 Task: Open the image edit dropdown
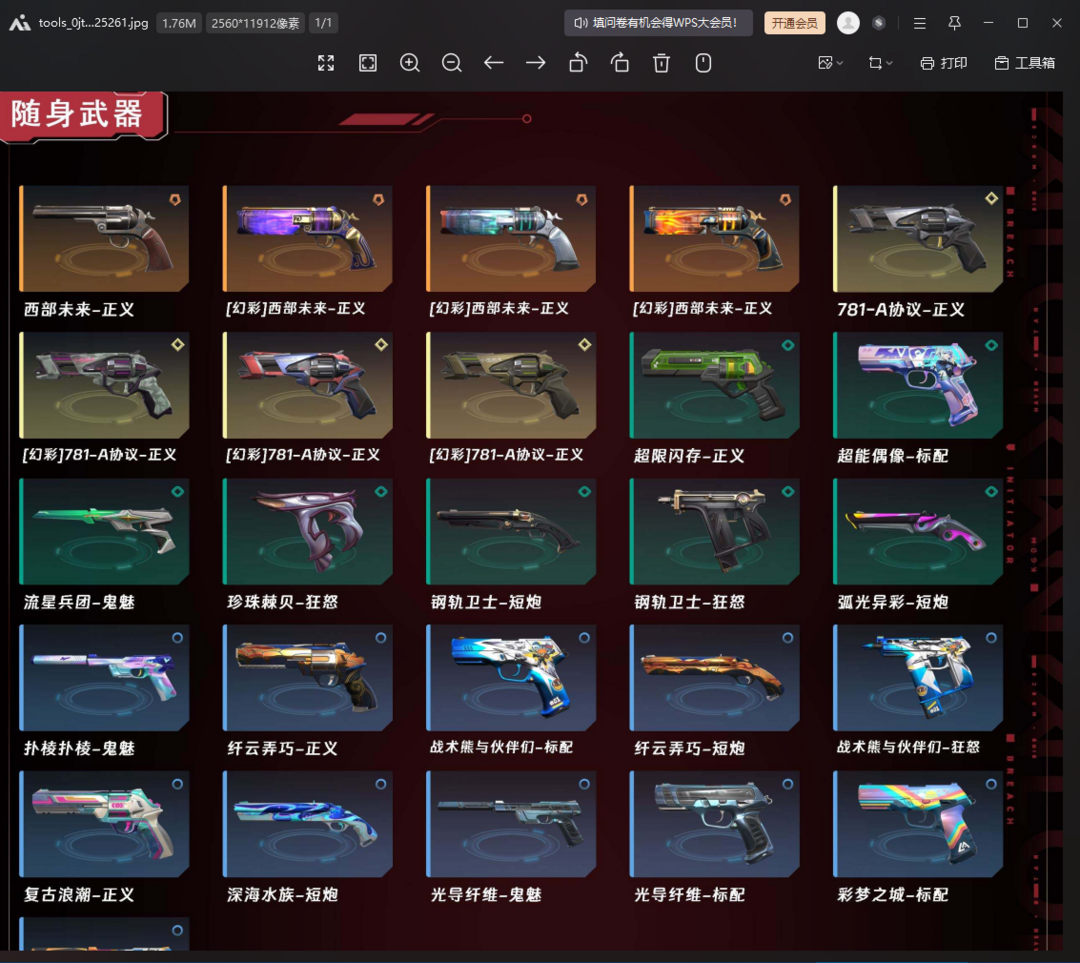830,63
